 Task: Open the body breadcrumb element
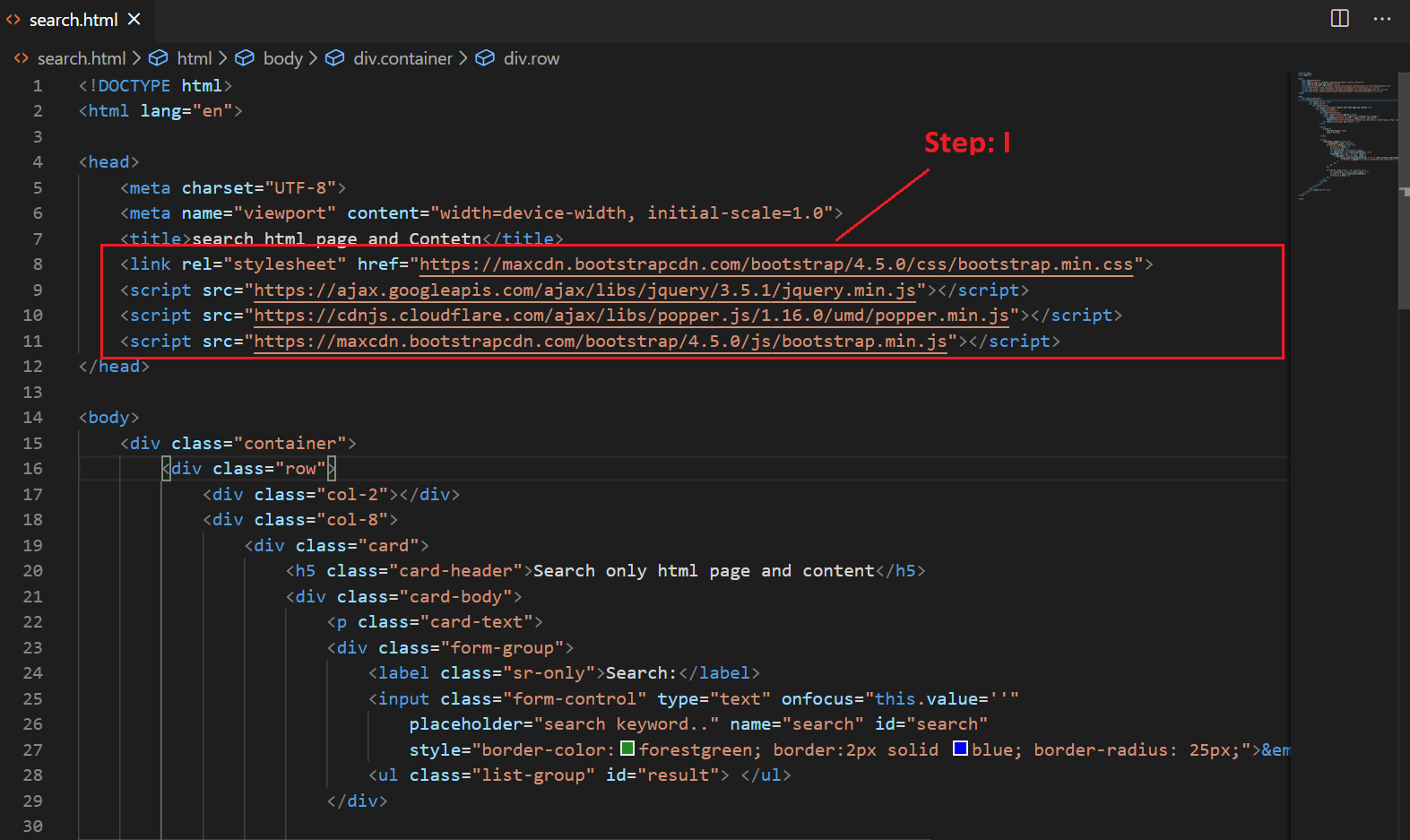click(282, 58)
